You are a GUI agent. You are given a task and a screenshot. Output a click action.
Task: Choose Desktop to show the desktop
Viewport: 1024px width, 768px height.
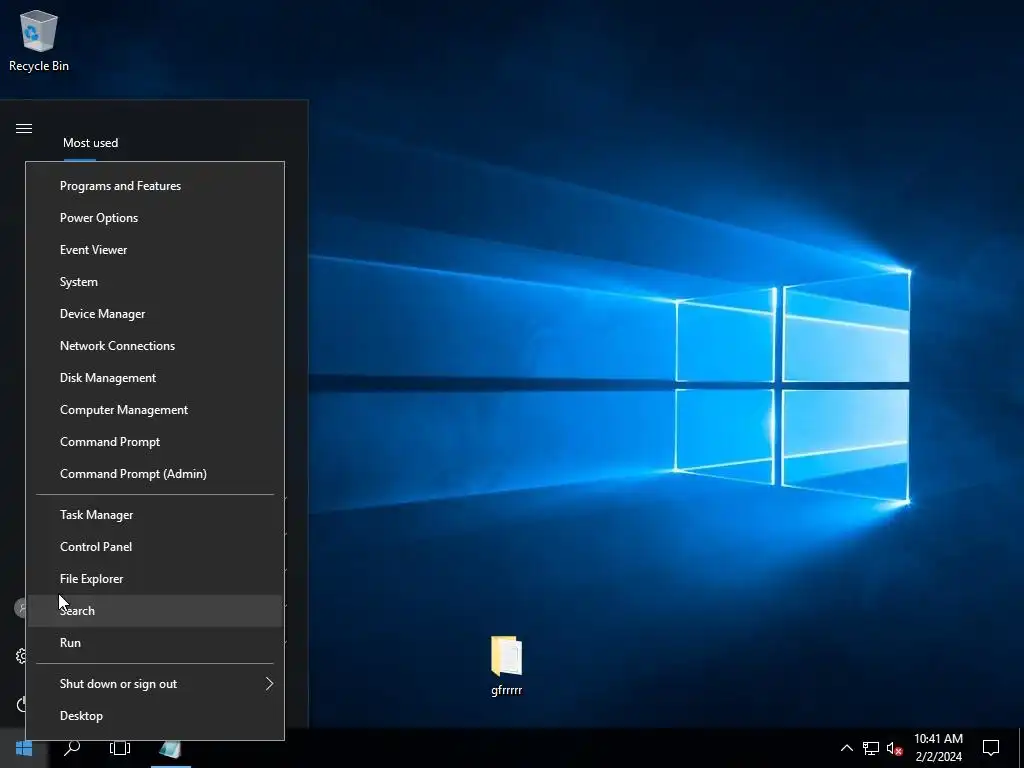click(x=155, y=716)
